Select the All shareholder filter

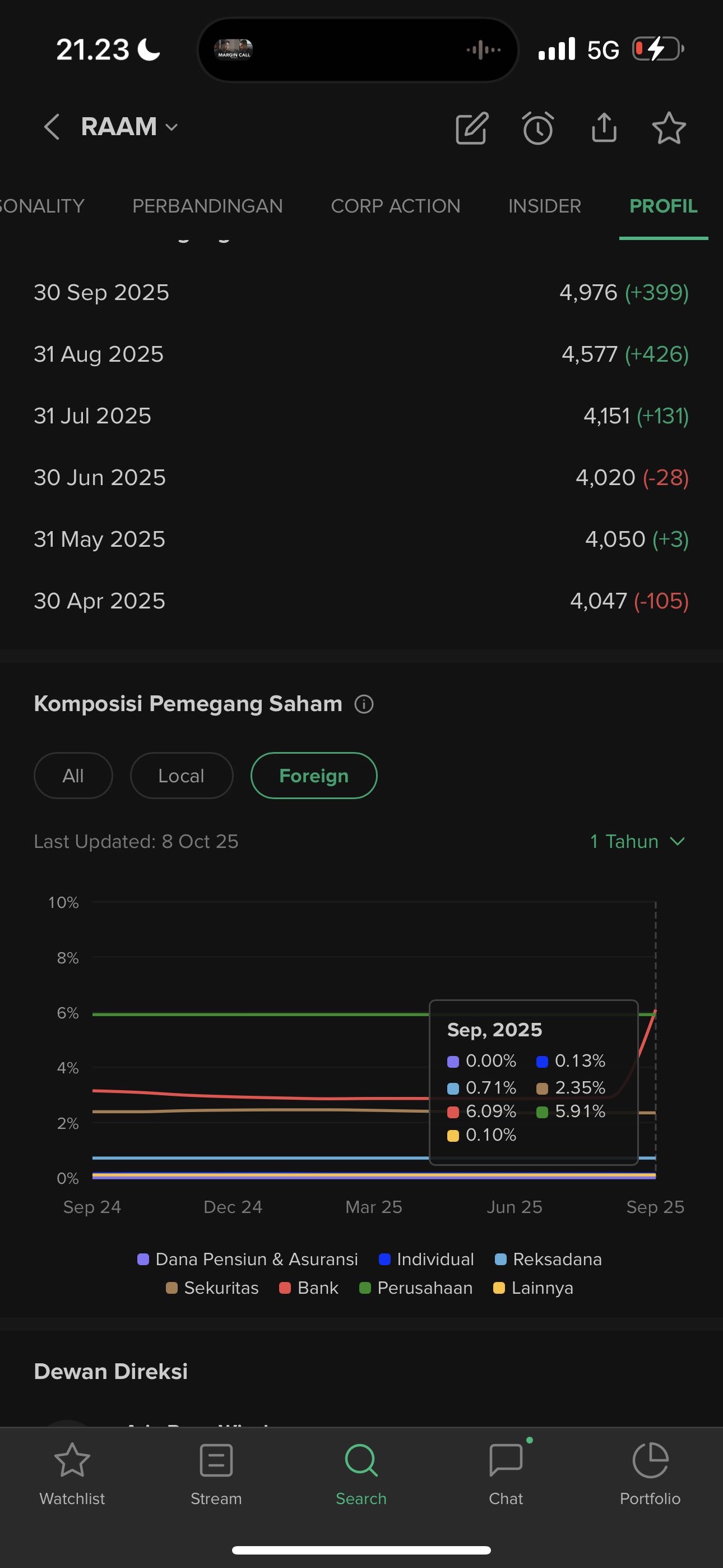pos(73,776)
